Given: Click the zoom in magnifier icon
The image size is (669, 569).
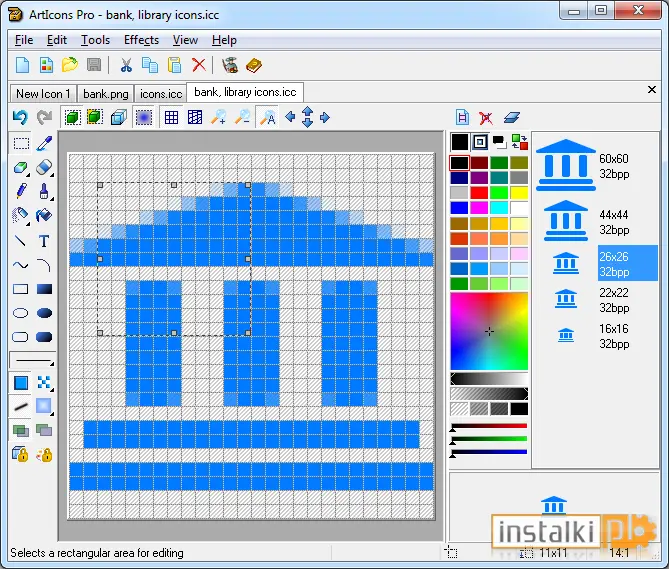Looking at the screenshot, I should [219, 117].
